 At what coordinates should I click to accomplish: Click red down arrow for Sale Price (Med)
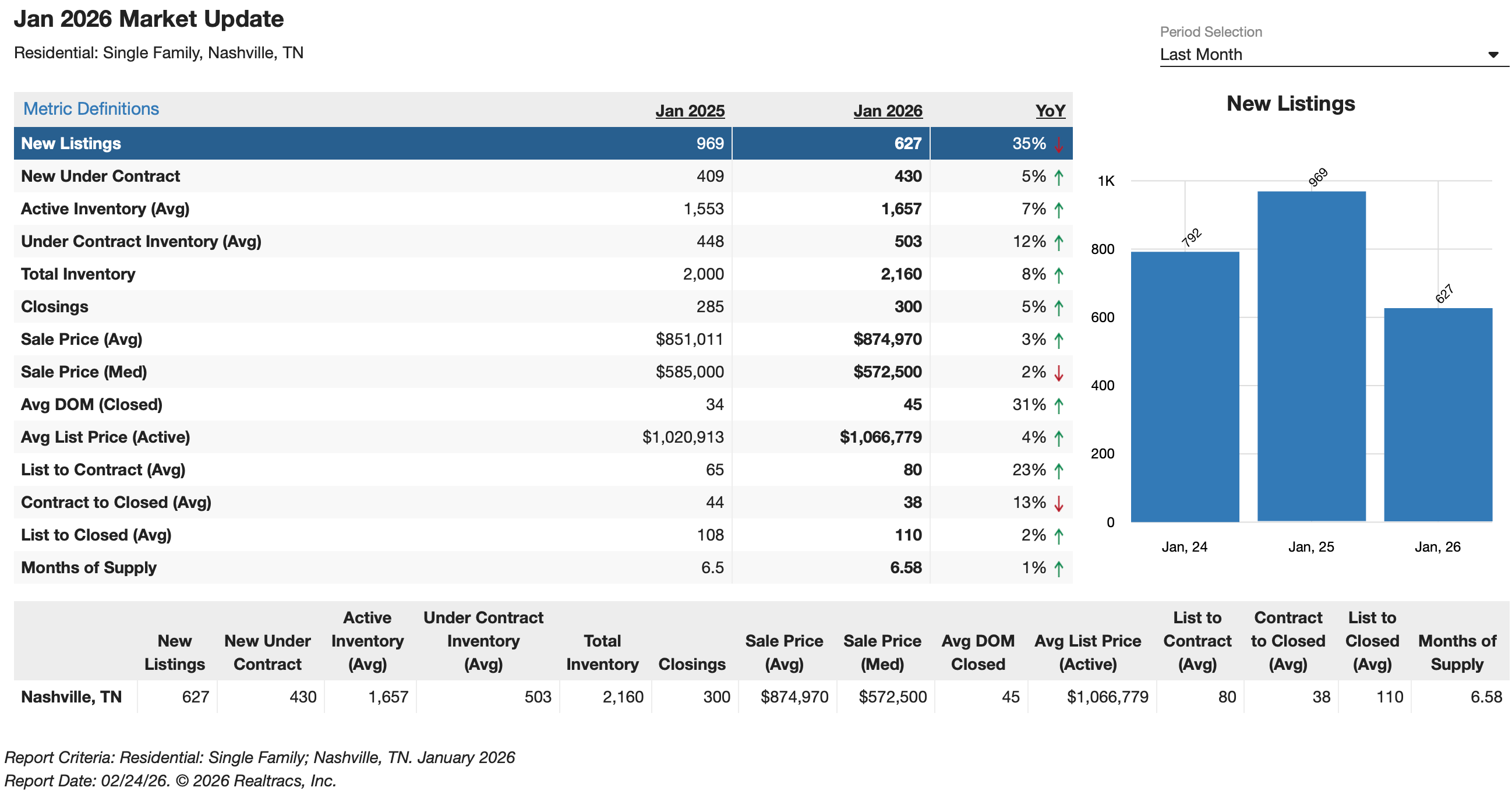tap(1058, 373)
